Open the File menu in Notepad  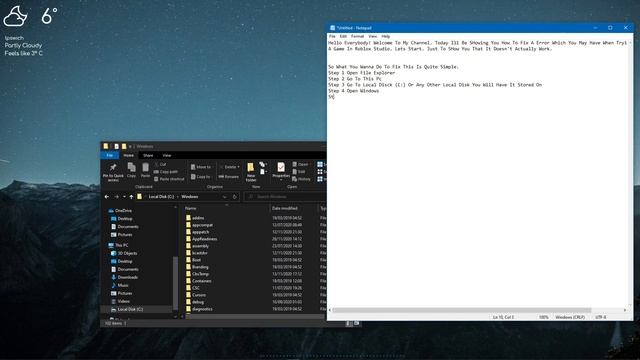[332, 36]
